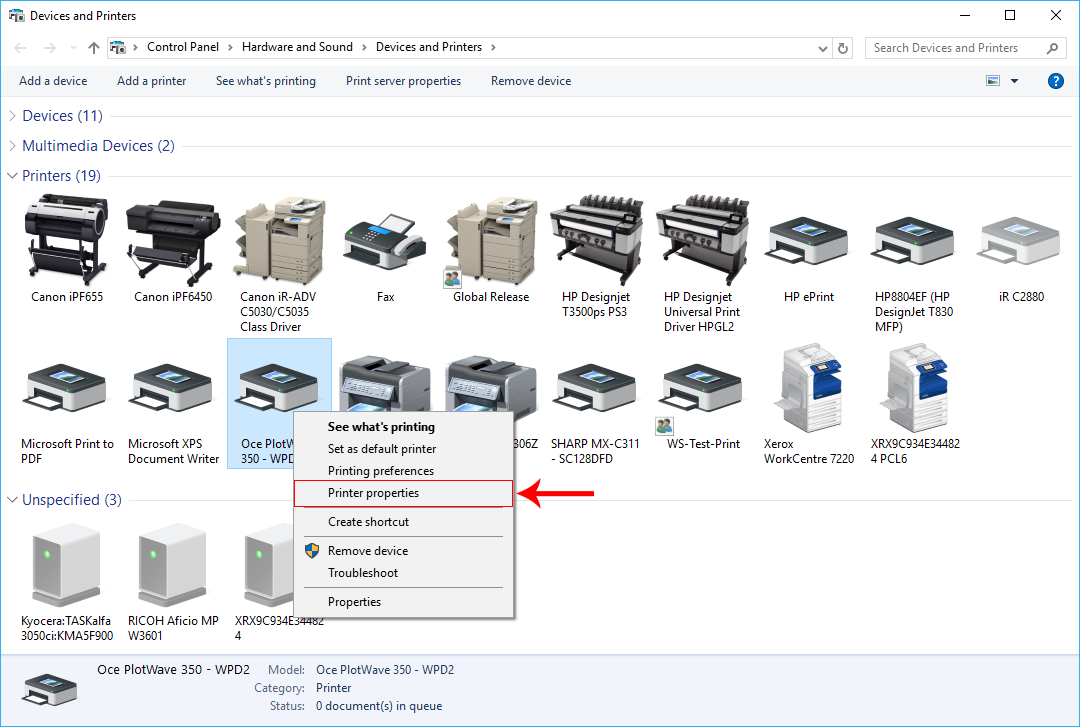Open Printer properties from context menu
This screenshot has height=727, width=1080.
tap(404, 493)
